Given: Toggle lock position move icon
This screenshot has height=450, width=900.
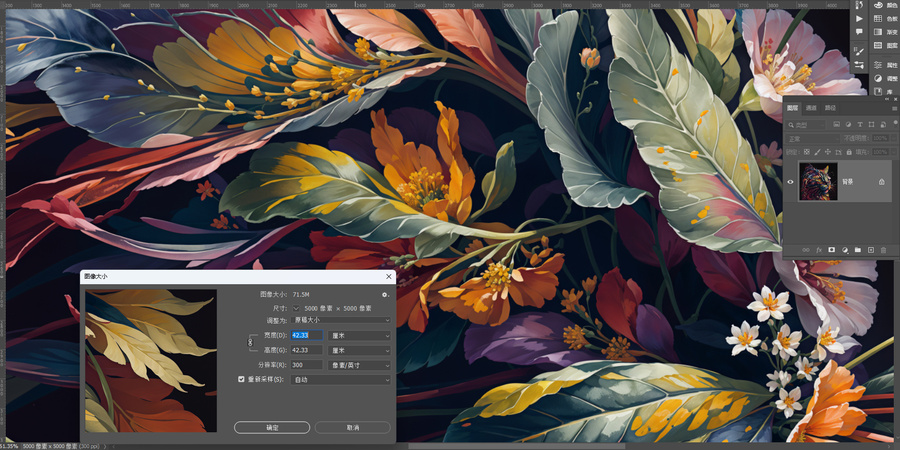Looking at the screenshot, I should [x=828, y=152].
